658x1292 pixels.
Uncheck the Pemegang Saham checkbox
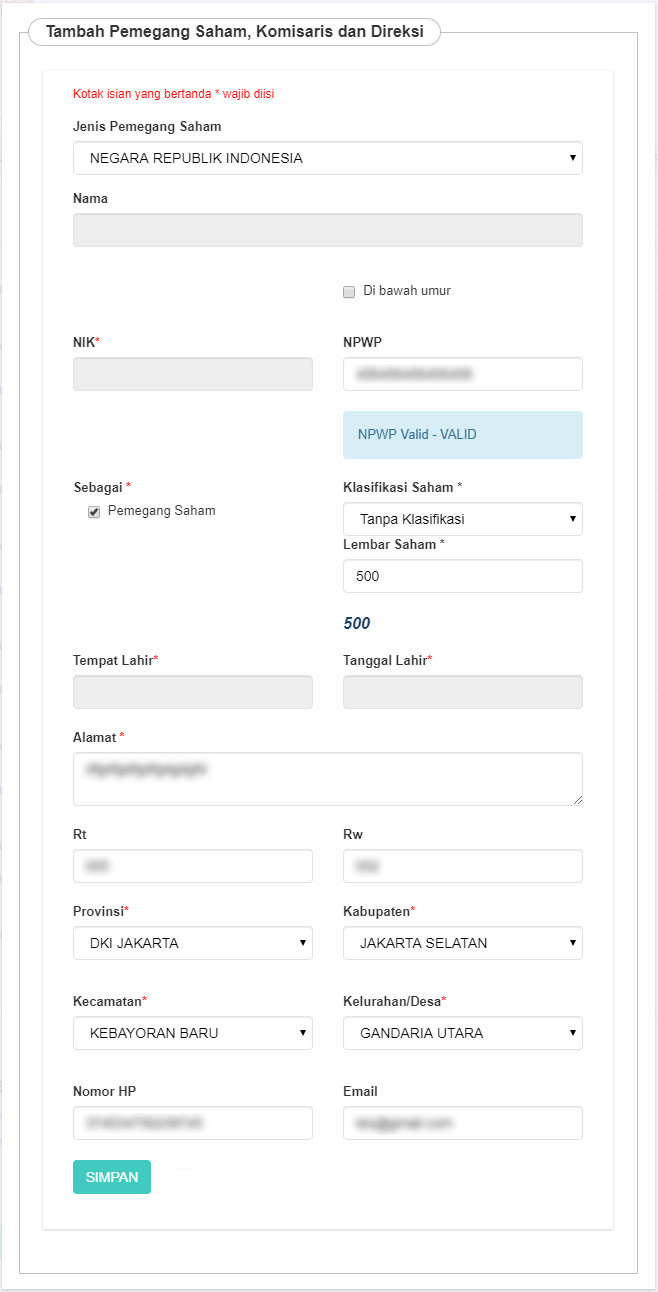pos(94,512)
